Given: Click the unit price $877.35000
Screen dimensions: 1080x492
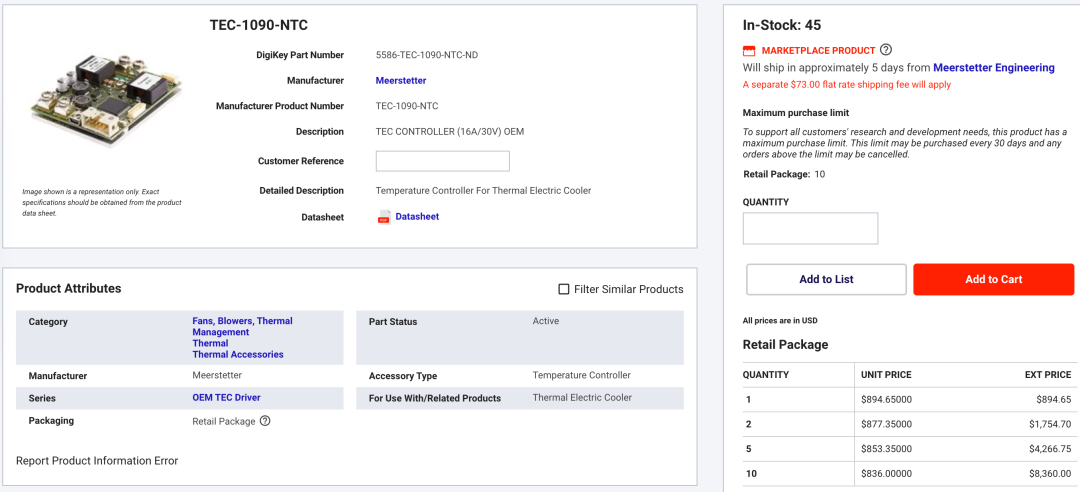Looking at the screenshot, I should point(886,424).
